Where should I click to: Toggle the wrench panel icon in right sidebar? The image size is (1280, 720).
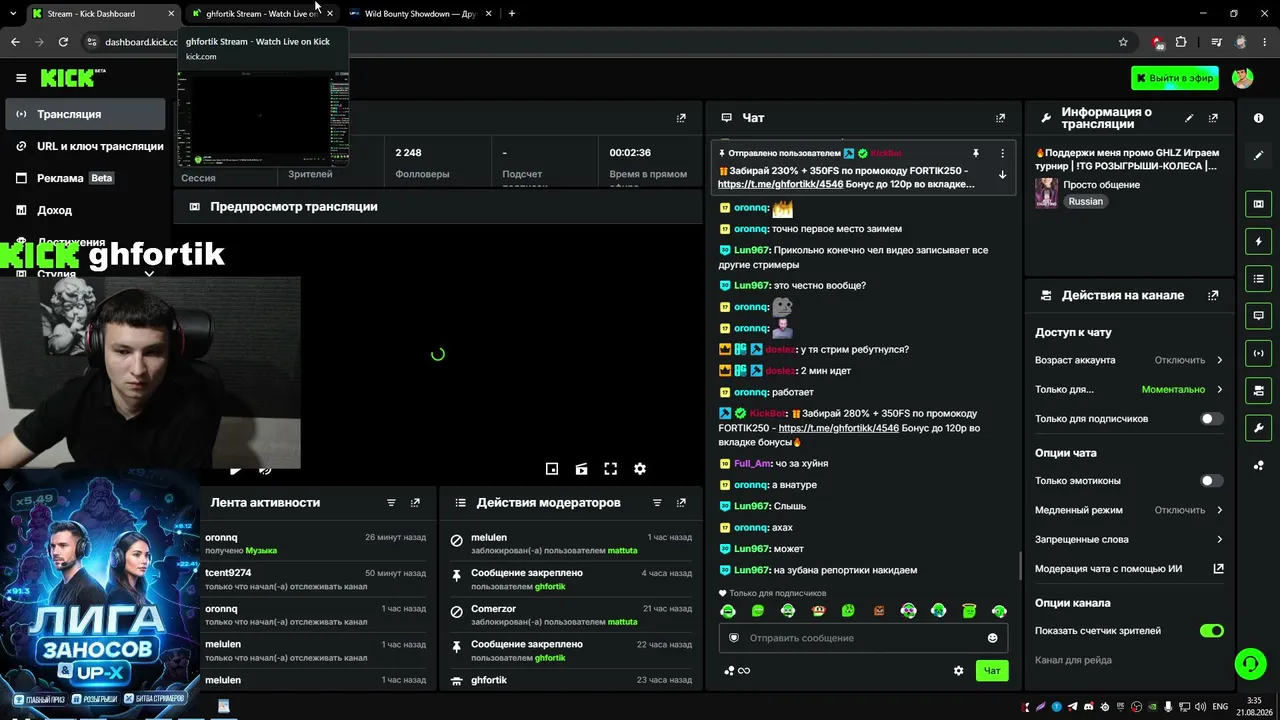1259,428
